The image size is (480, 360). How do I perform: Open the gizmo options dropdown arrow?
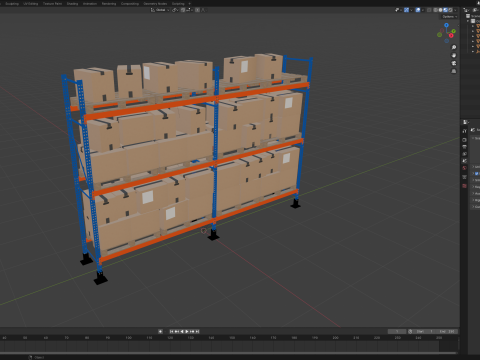click(411, 10)
